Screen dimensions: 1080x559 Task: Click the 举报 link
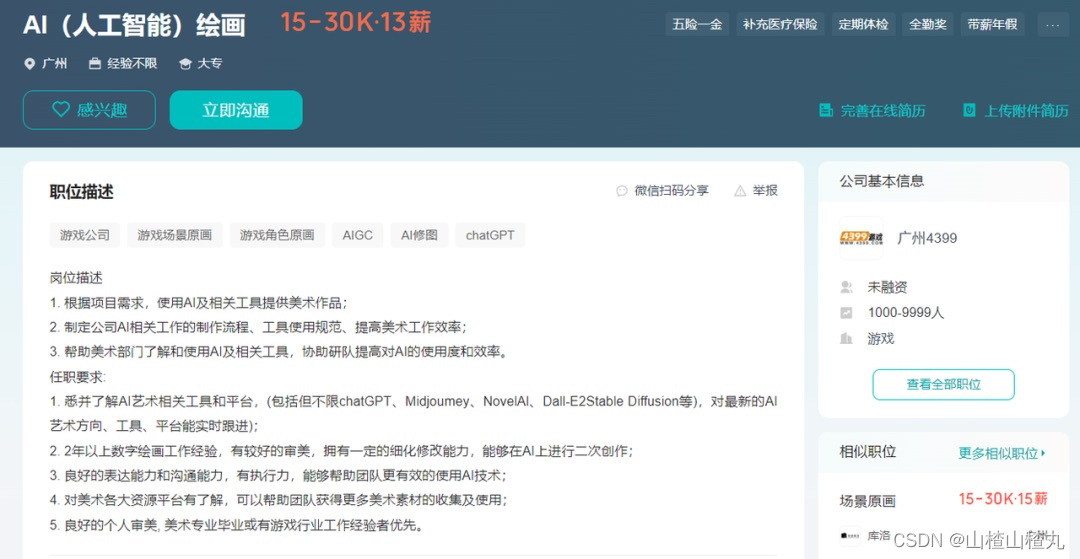(x=765, y=191)
